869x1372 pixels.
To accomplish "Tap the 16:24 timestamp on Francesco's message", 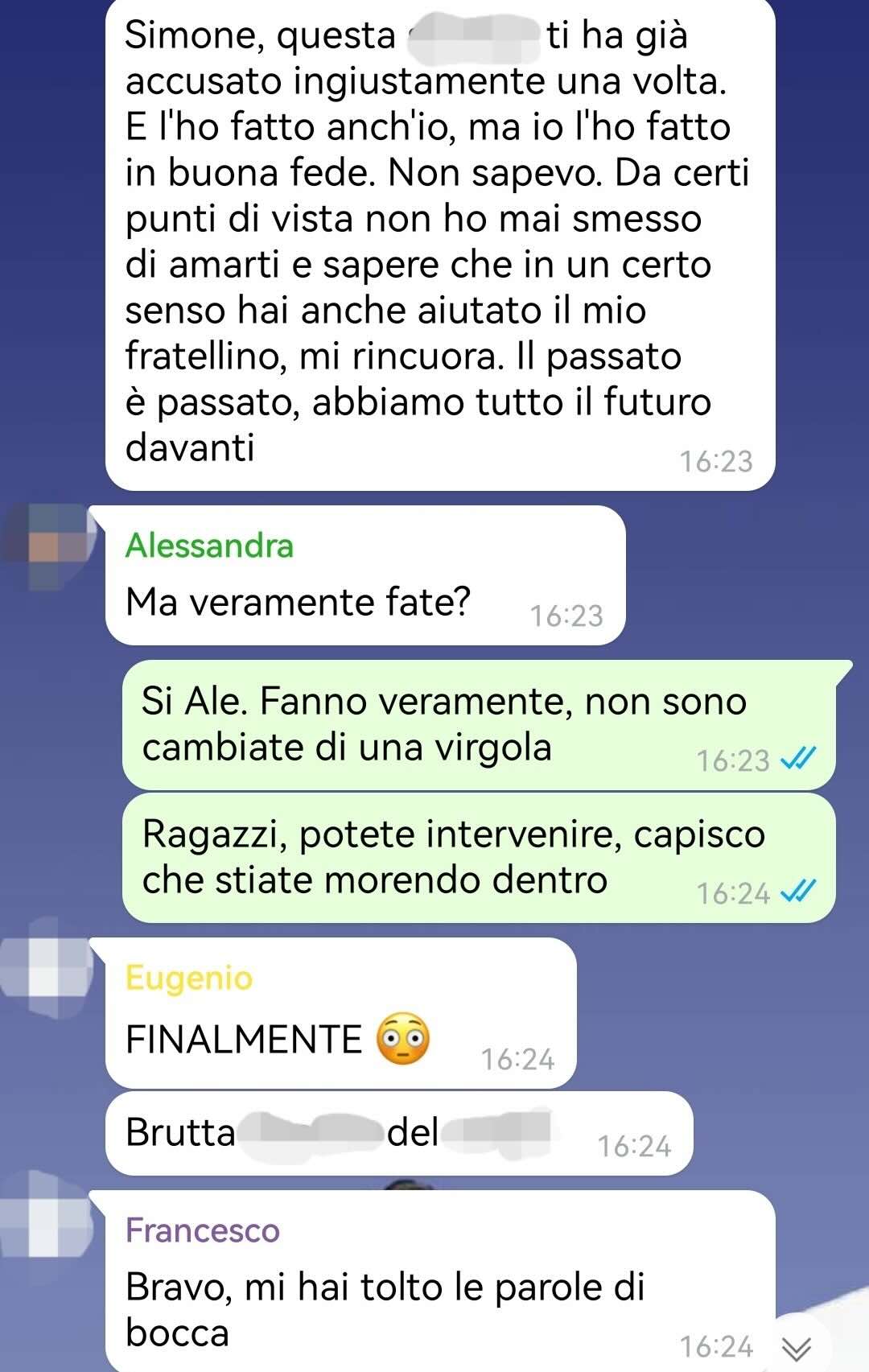I will [716, 1346].
